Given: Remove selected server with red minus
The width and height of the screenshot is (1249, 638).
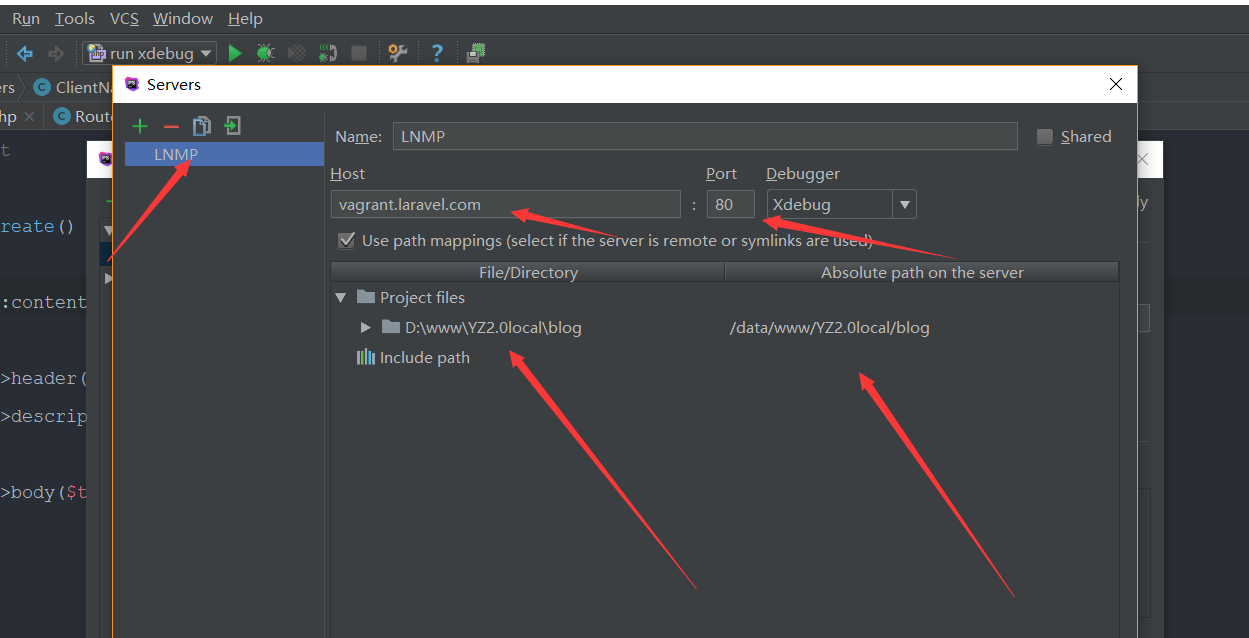Looking at the screenshot, I should [x=171, y=126].
